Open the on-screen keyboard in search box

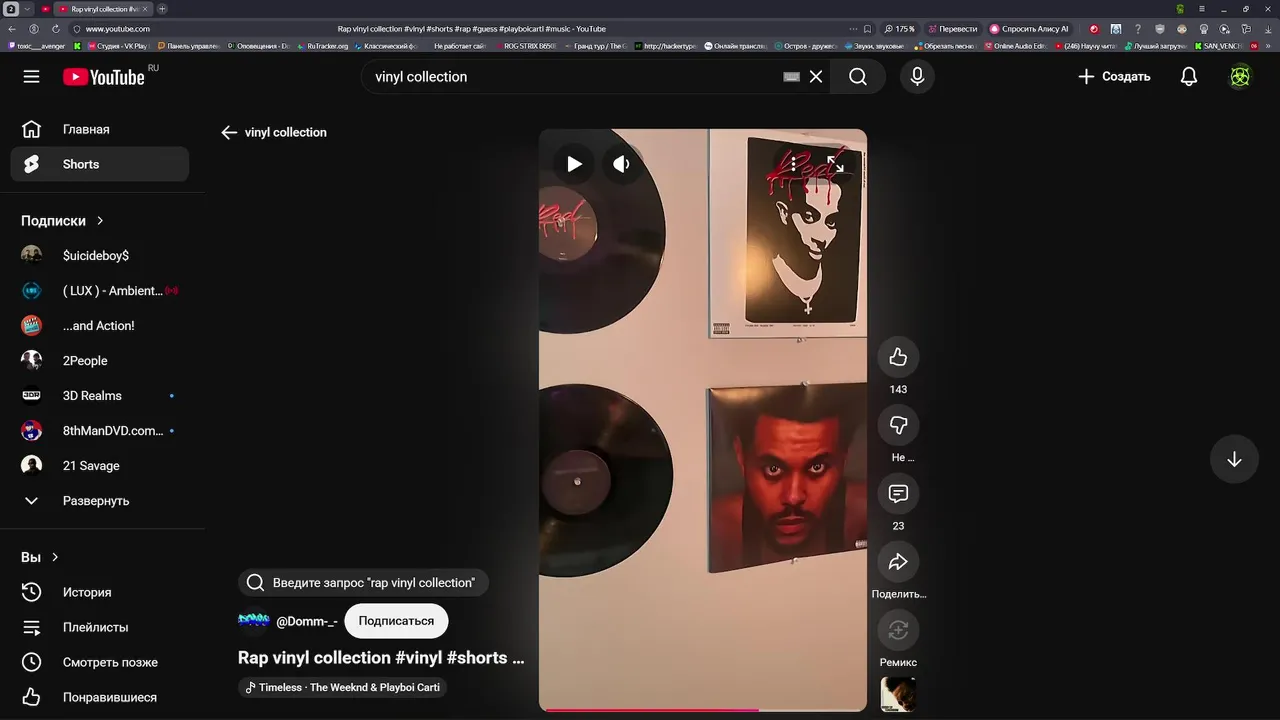(x=791, y=77)
